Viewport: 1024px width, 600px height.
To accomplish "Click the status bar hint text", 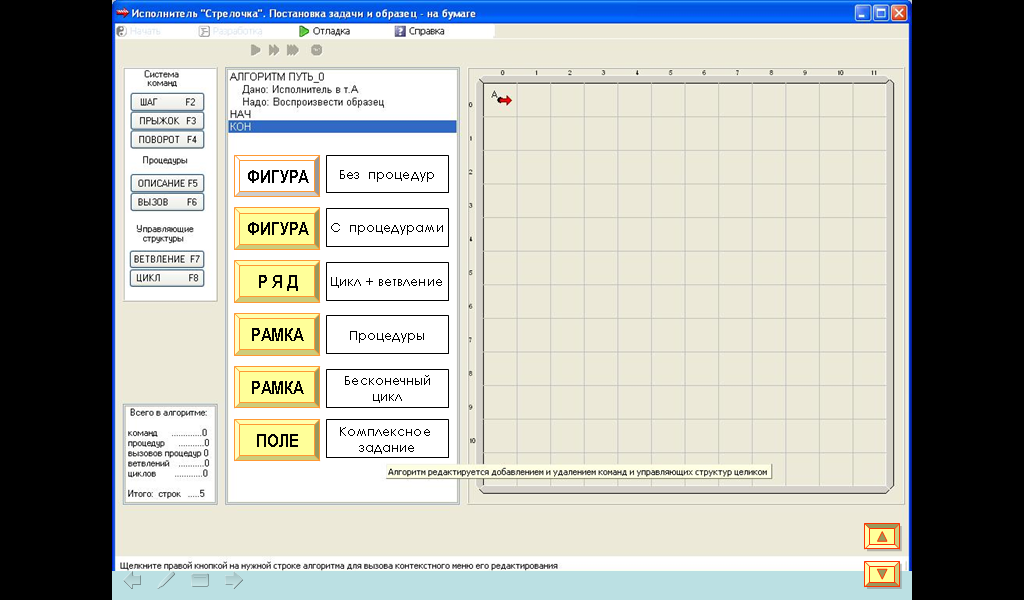I will point(338,565).
